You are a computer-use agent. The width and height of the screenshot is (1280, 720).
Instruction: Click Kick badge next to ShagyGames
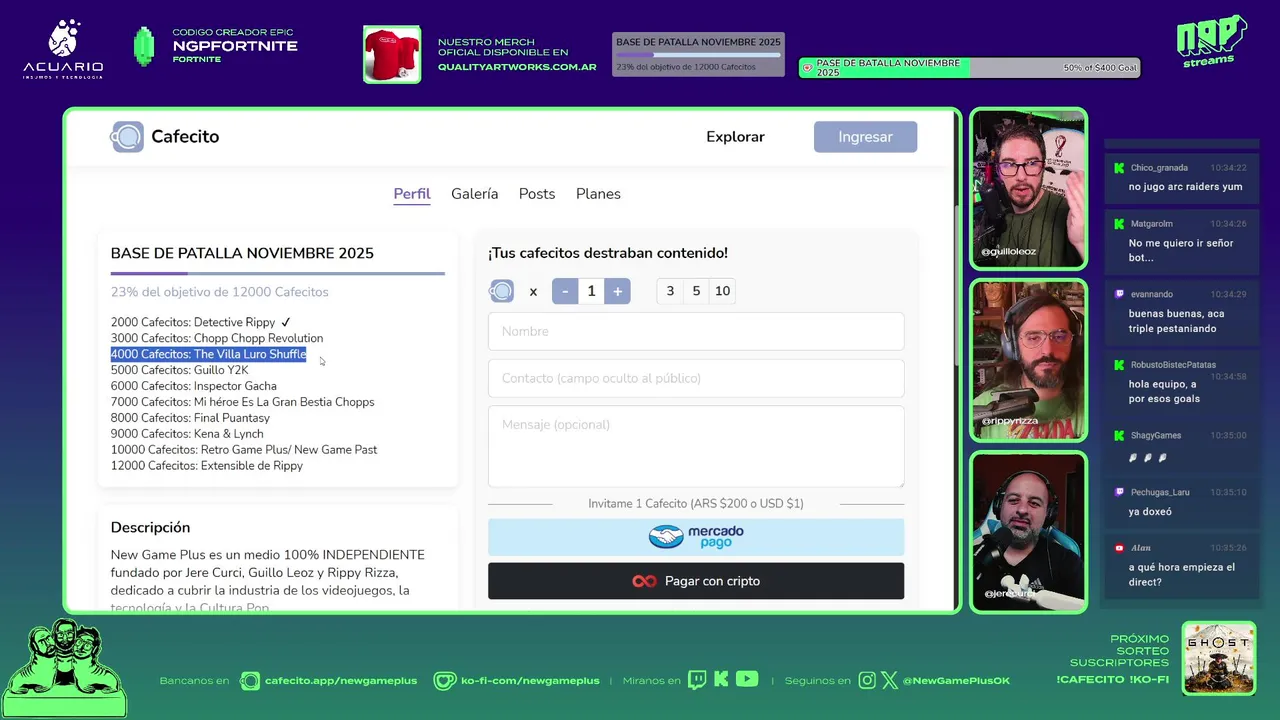[x=1119, y=435]
